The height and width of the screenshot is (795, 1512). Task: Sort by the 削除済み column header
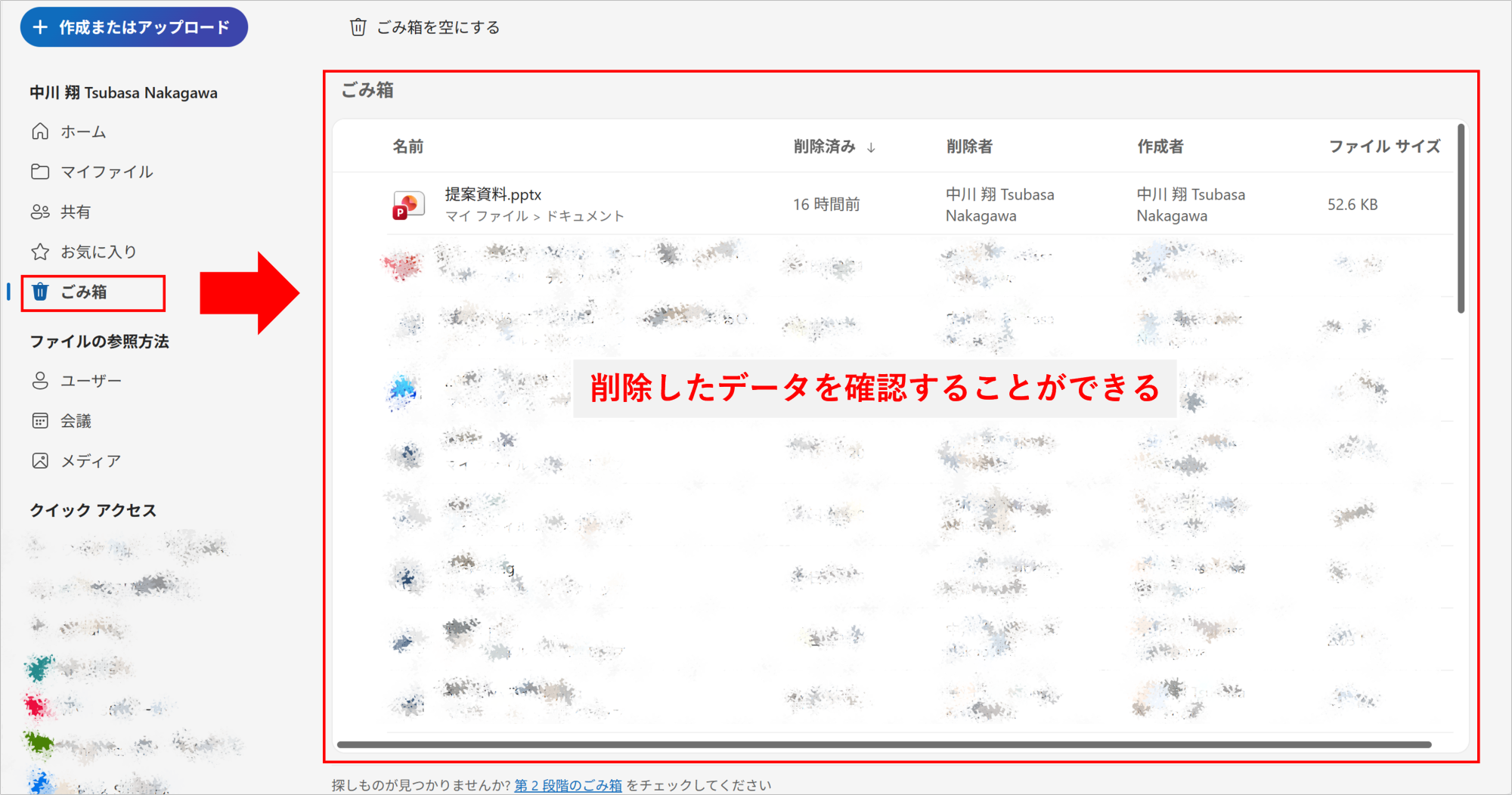tap(824, 147)
